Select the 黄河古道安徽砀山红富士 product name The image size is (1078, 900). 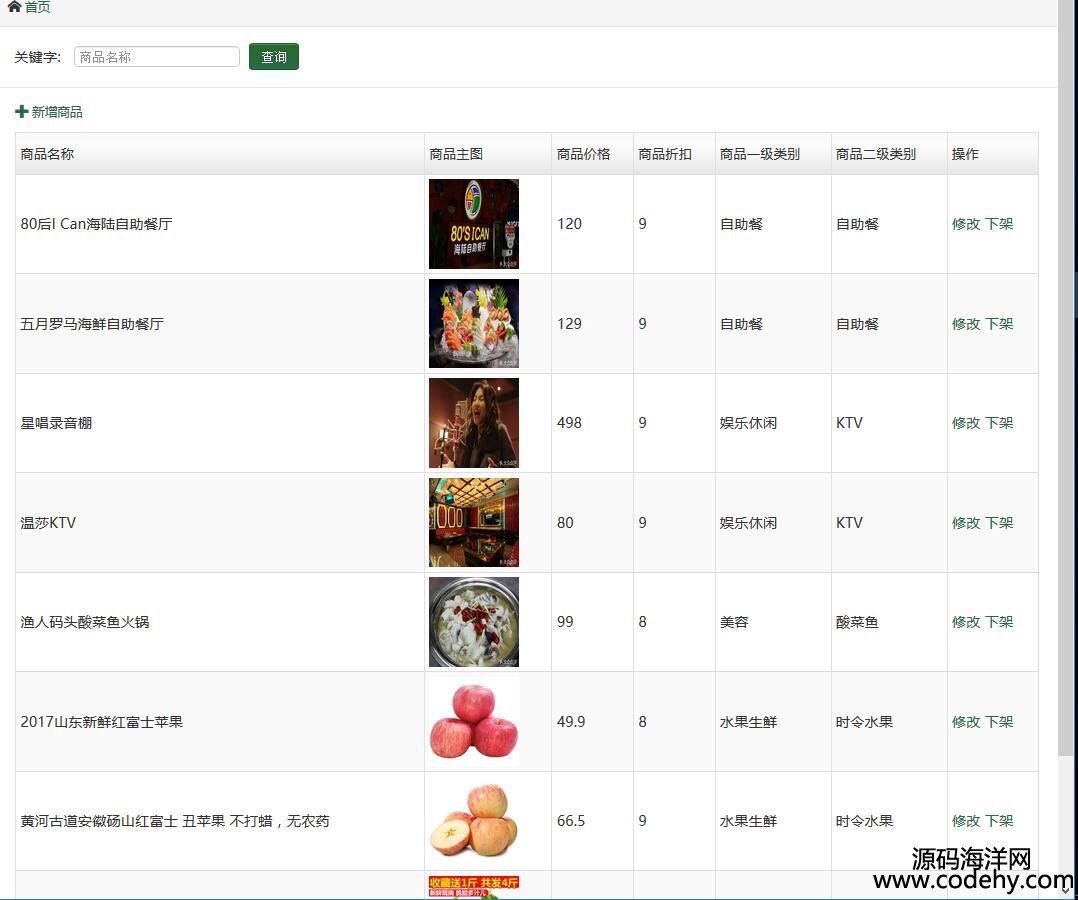175,821
